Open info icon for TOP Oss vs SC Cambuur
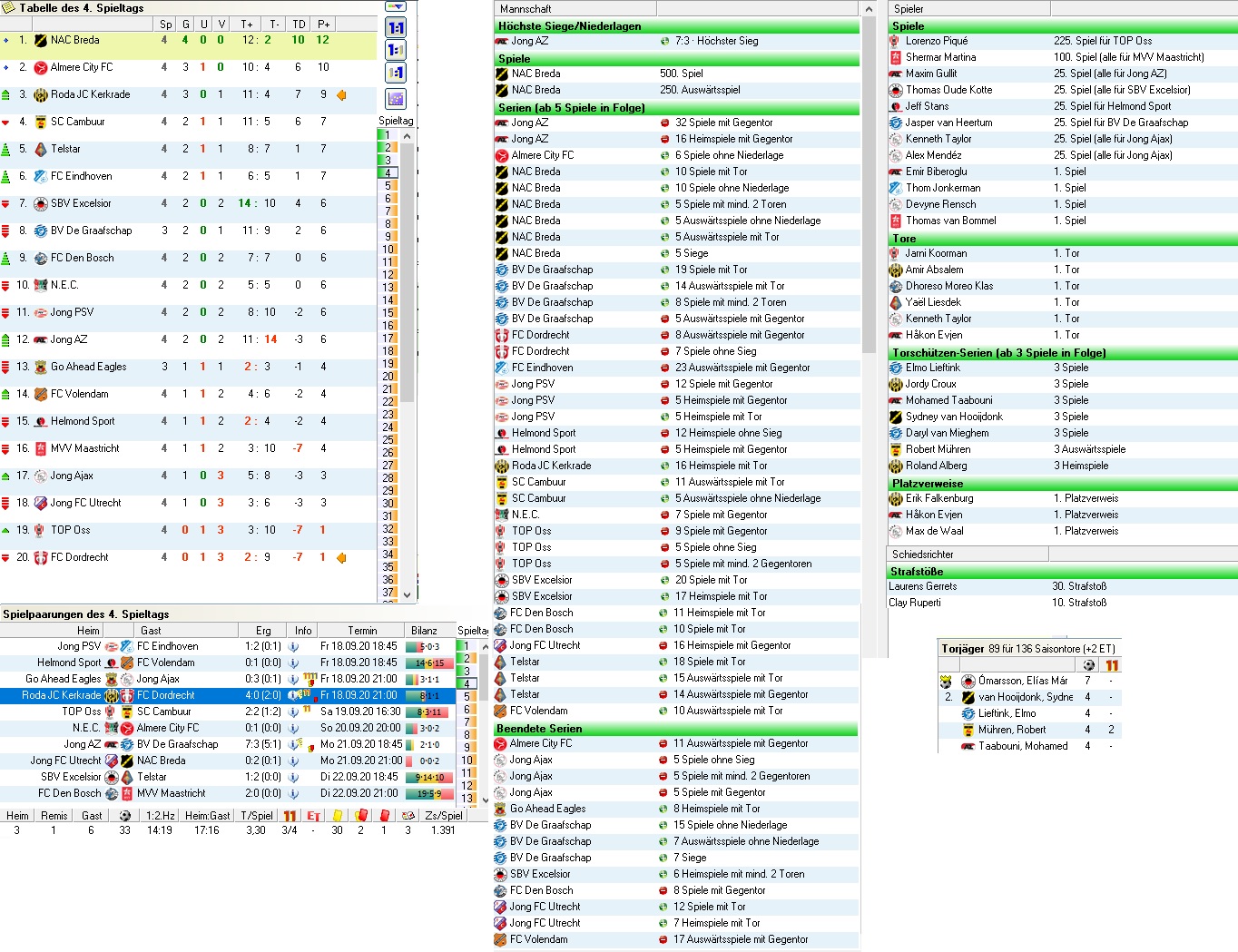The width and height of the screenshot is (1238, 952). coord(294,712)
